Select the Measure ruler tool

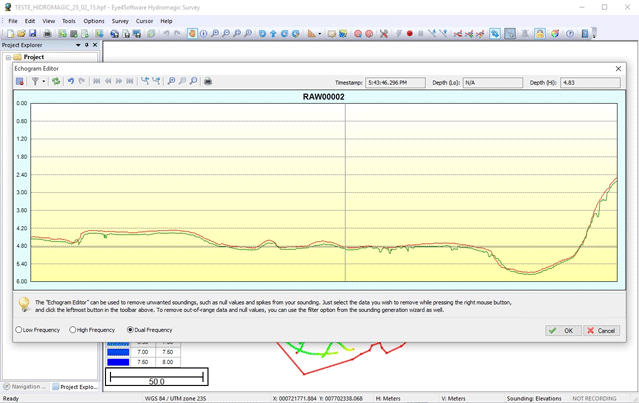311,34
